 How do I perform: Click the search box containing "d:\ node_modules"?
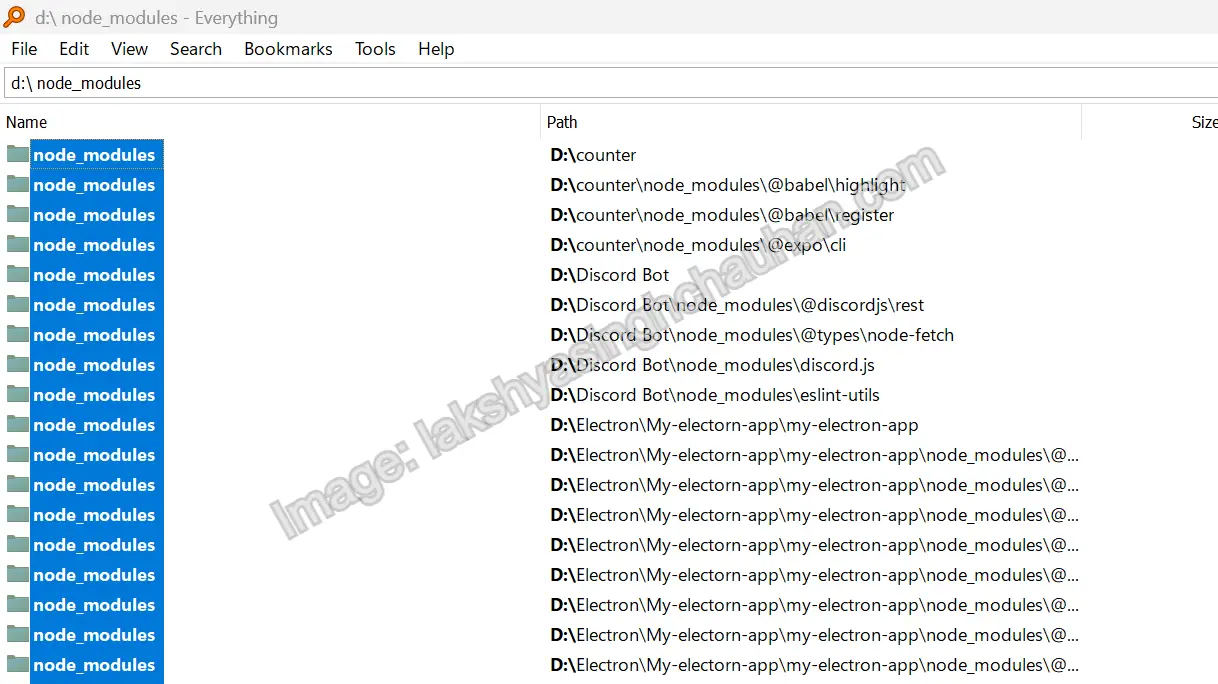coord(610,83)
